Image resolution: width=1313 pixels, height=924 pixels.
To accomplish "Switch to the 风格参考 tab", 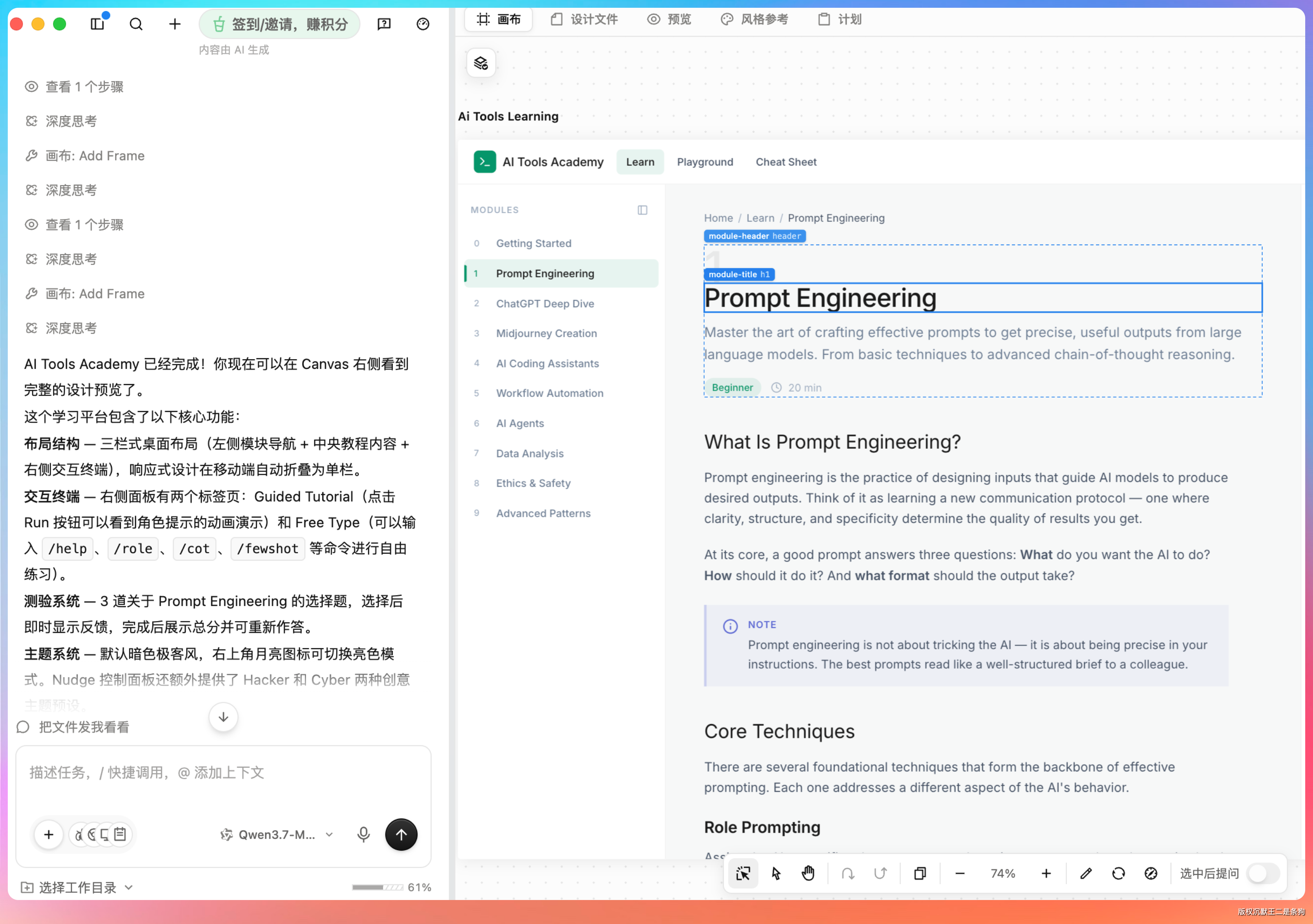I will pos(754,19).
